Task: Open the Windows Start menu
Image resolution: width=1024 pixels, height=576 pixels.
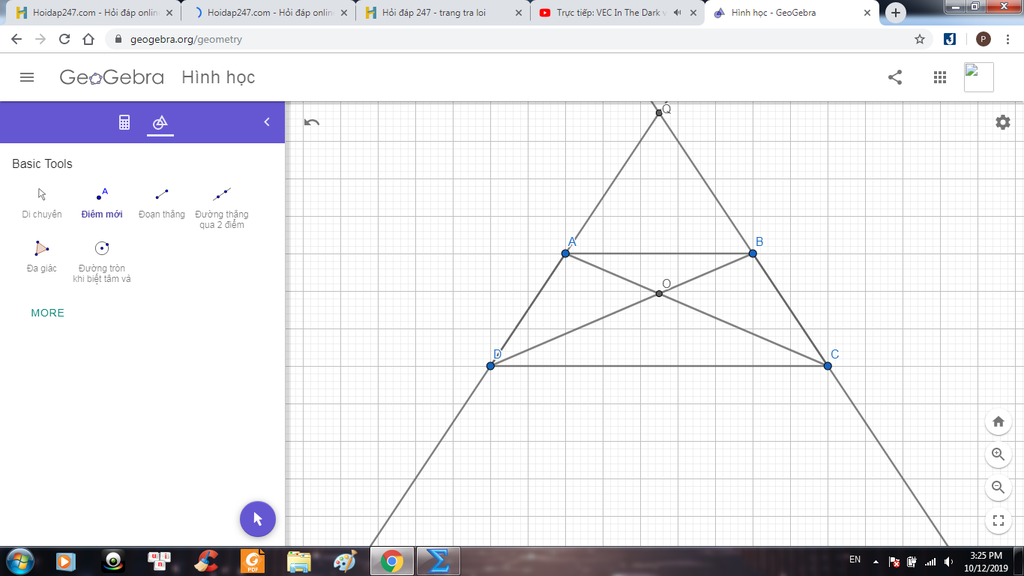Action: tap(20, 561)
